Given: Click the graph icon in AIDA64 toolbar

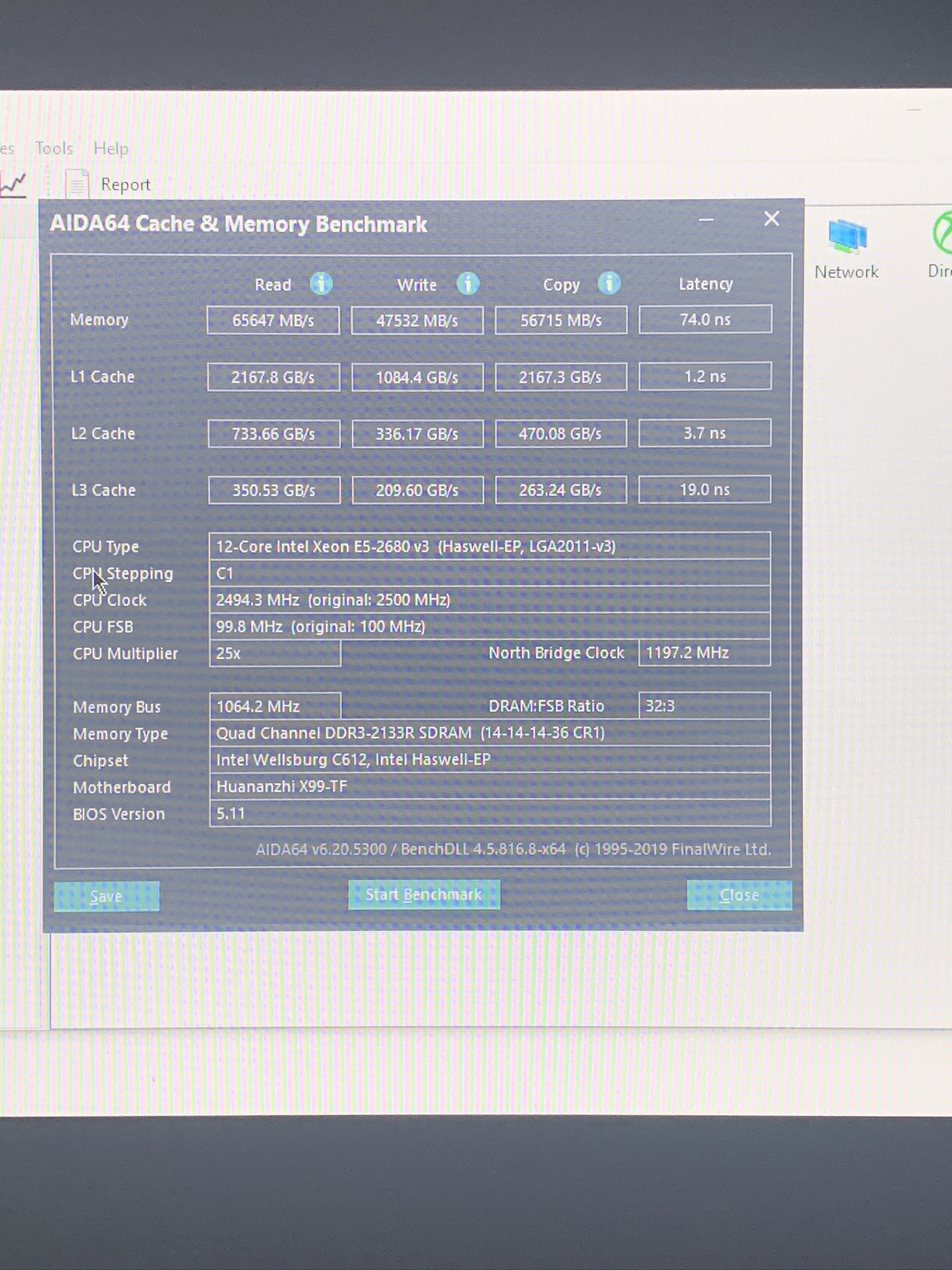Looking at the screenshot, I should point(12,185).
